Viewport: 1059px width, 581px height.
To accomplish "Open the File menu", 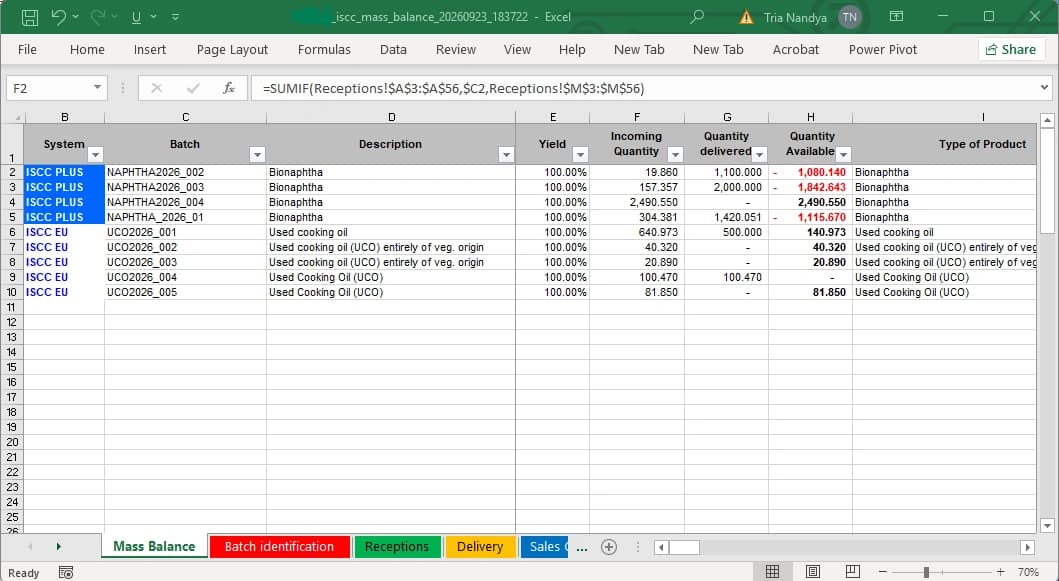I will click(27, 49).
